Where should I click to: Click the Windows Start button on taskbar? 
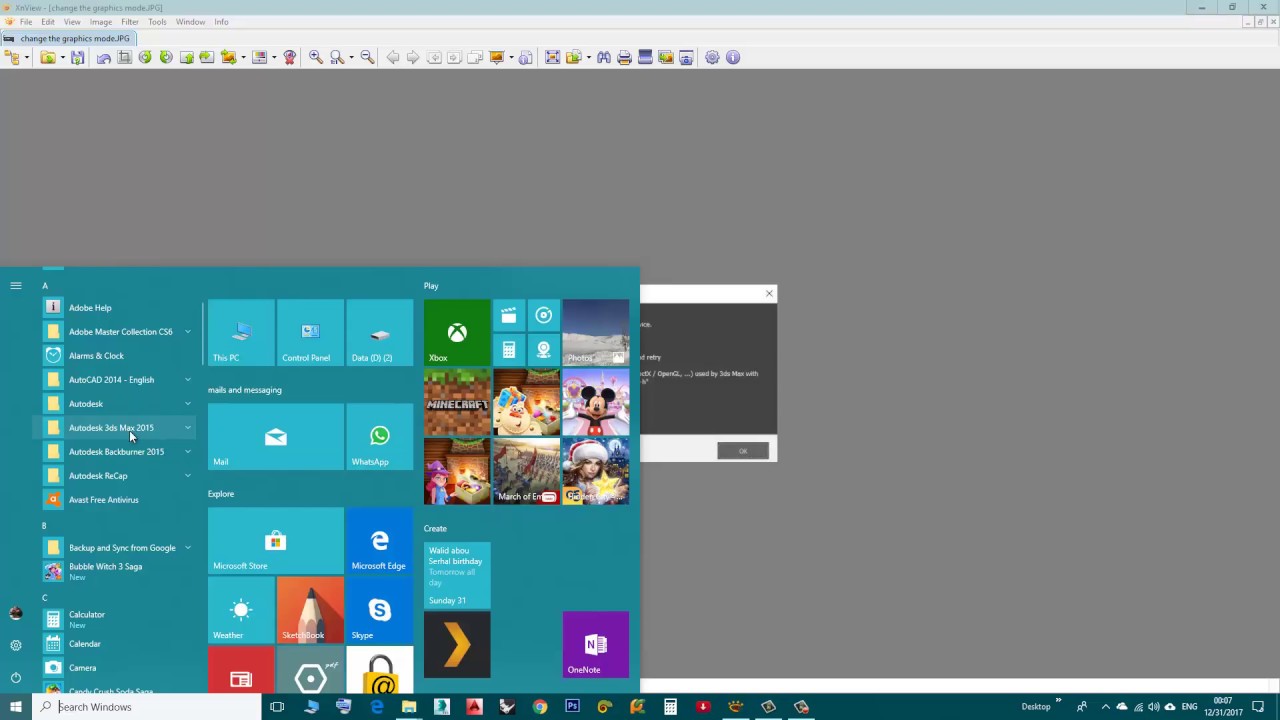point(15,707)
